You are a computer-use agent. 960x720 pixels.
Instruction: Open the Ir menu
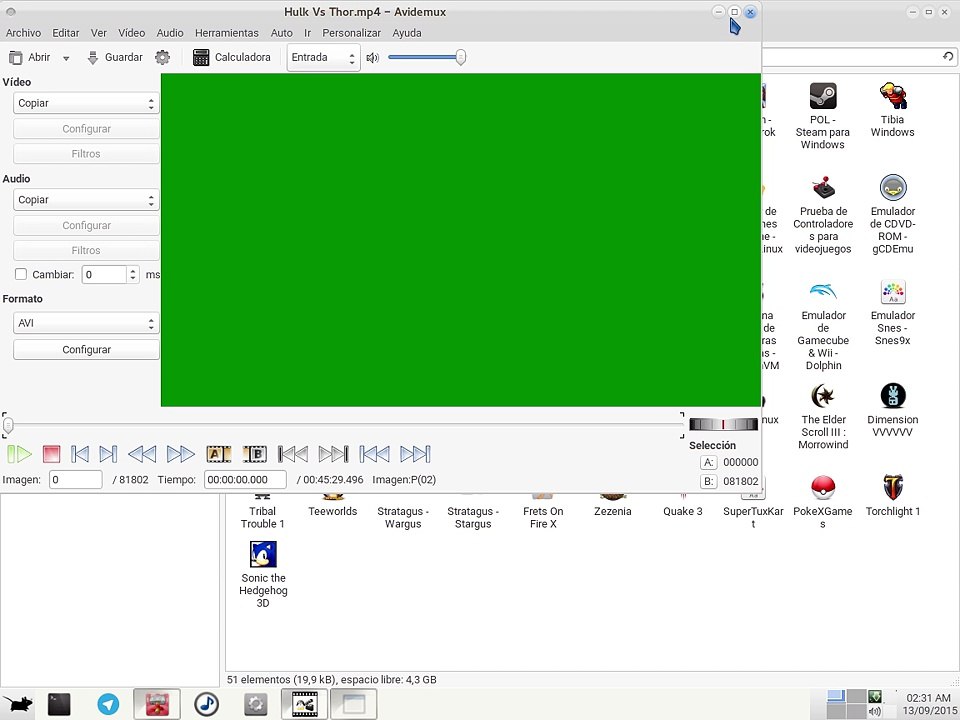click(x=307, y=33)
